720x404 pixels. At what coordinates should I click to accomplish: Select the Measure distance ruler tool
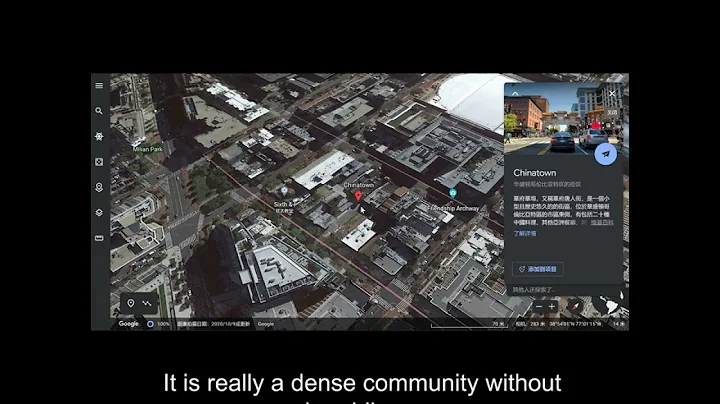coord(99,238)
